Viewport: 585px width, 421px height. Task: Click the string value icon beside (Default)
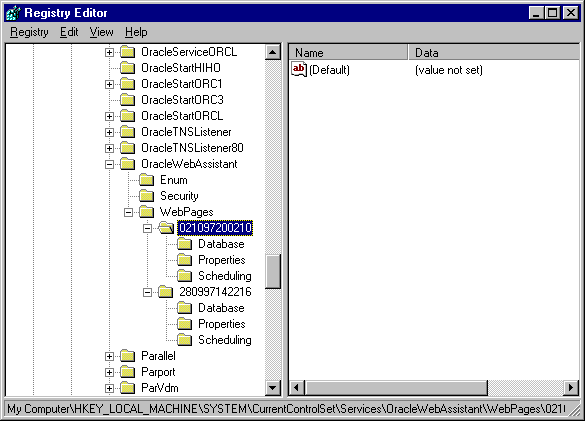pyautogui.click(x=299, y=70)
